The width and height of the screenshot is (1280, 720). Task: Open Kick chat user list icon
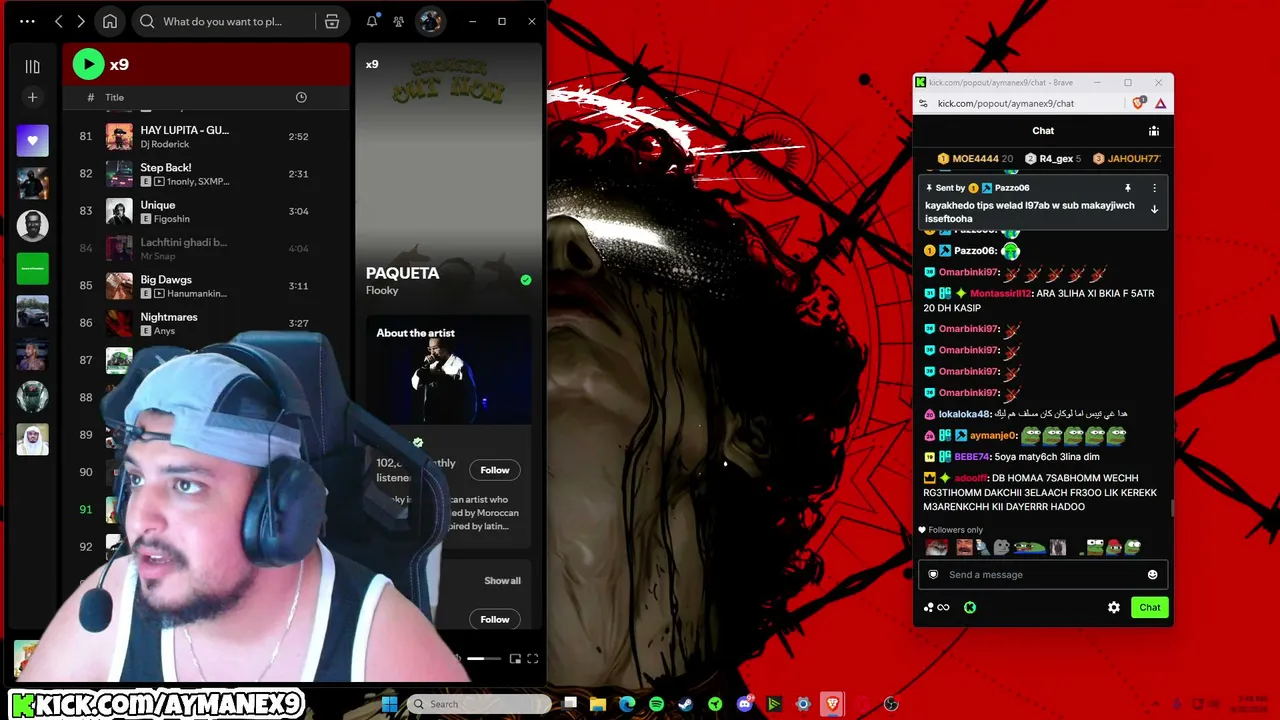pyautogui.click(x=1153, y=131)
